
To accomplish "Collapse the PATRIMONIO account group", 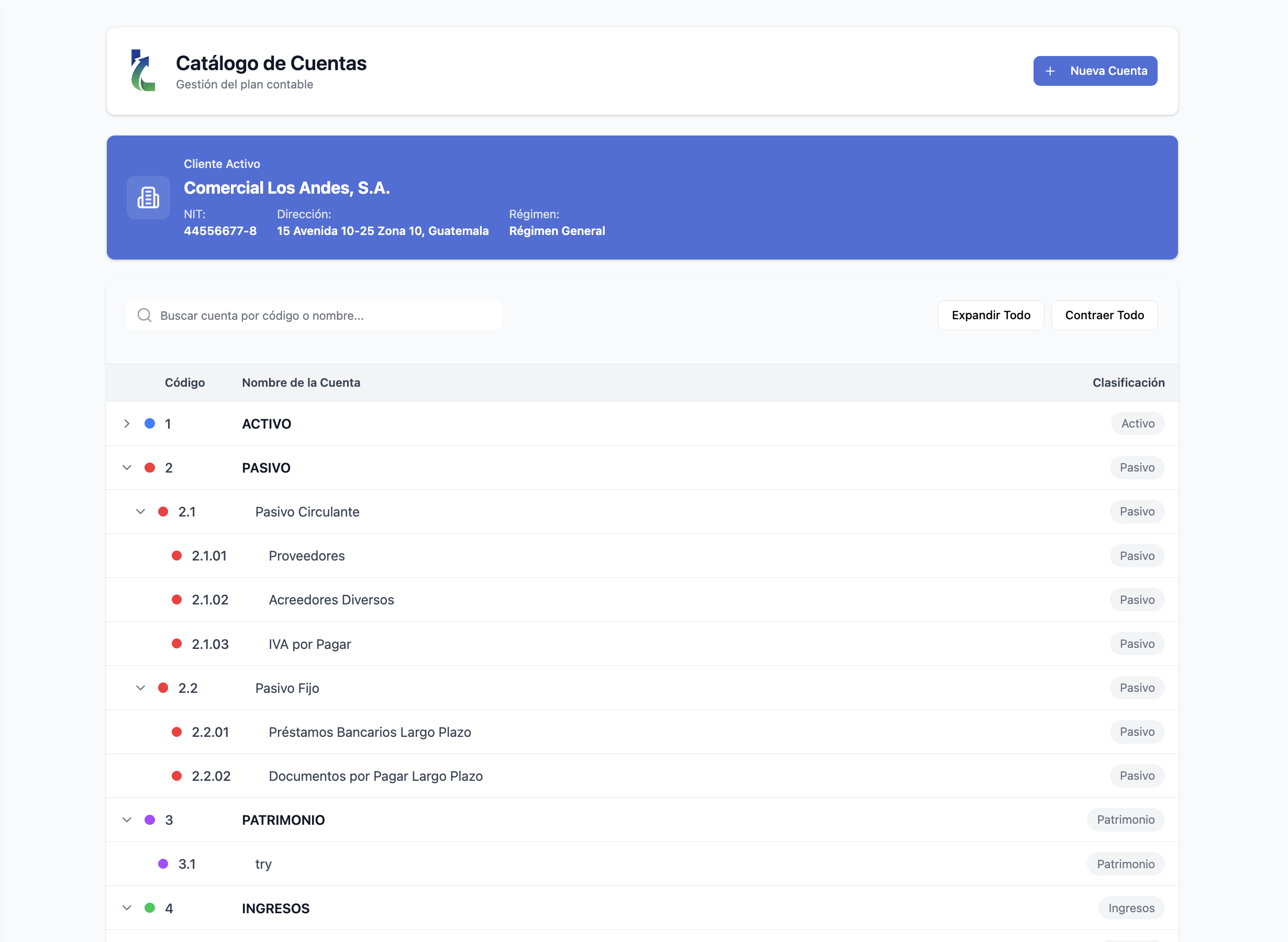I will pos(127,820).
